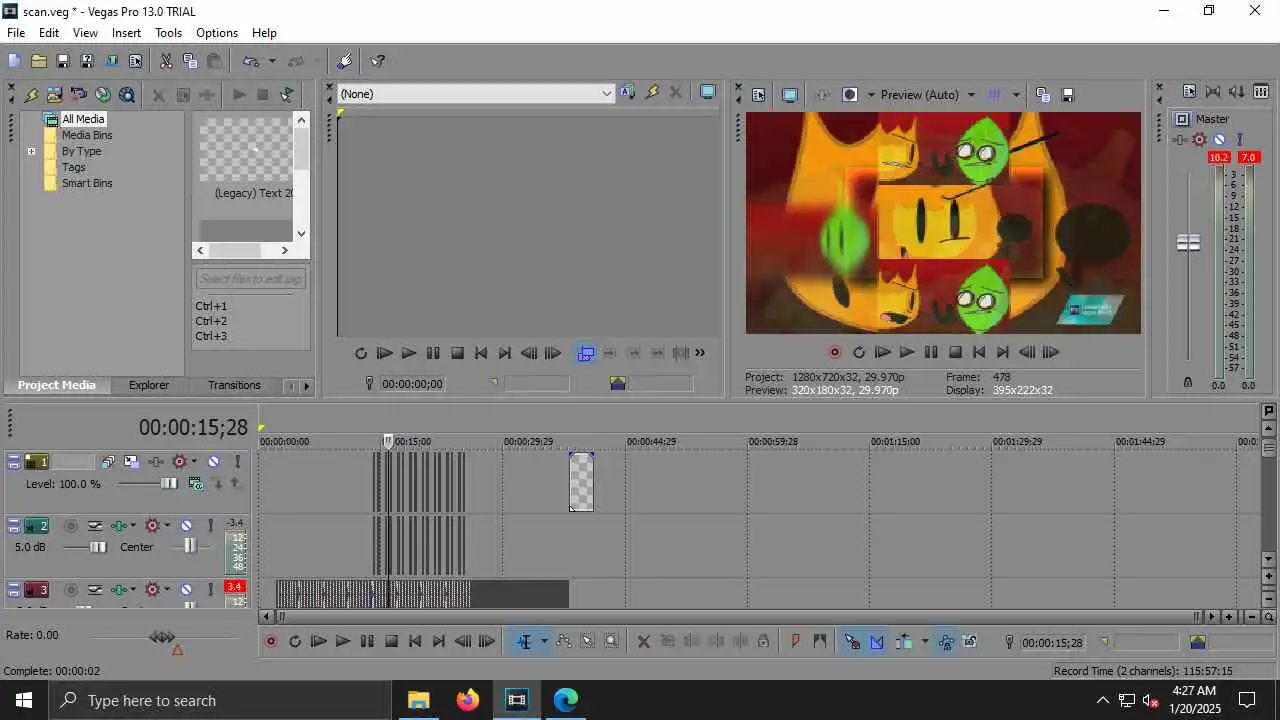Toggle Mute on audio track 2
Screen dimensions: 1280x720
pos(186,526)
